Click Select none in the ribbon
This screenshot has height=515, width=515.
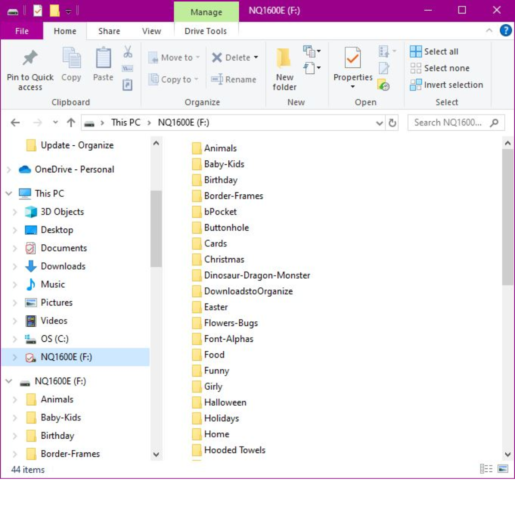tap(440, 68)
